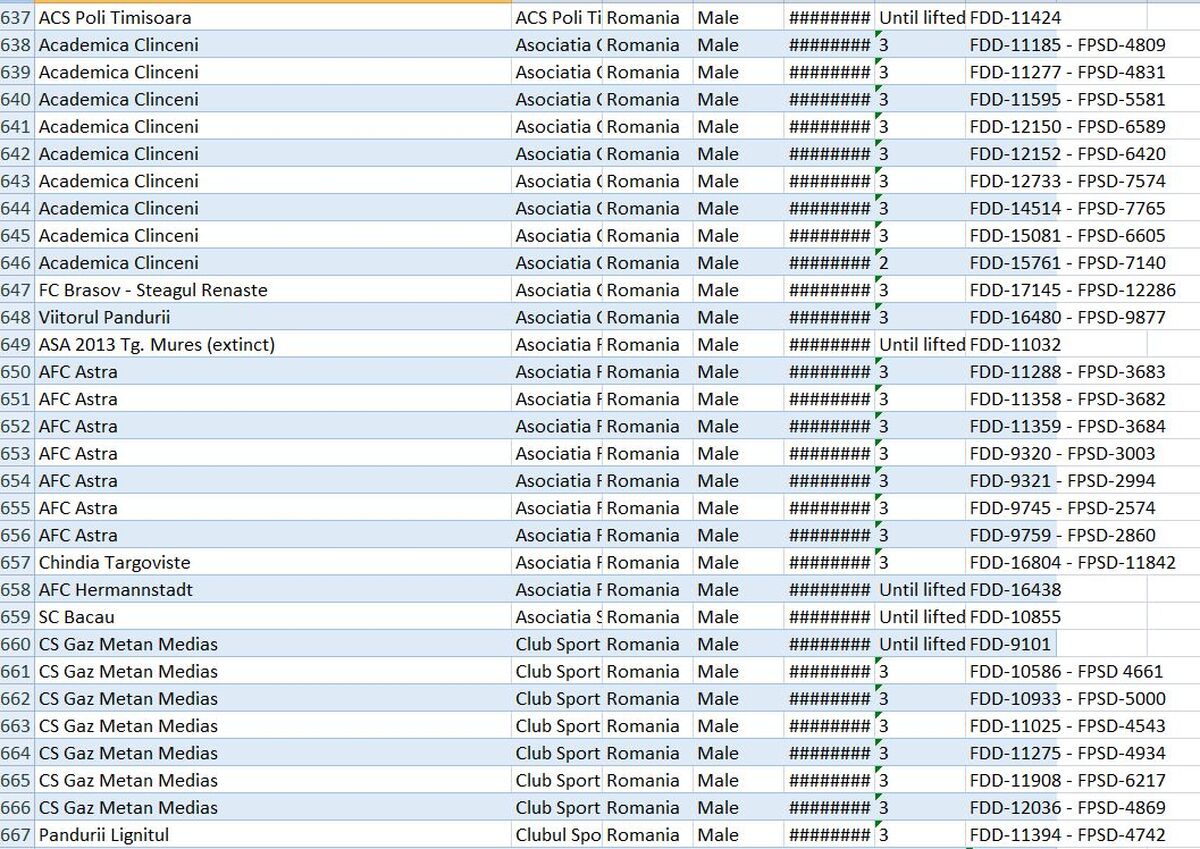This screenshot has width=1200, height=849.
Task: Select the row 649 header
Action: coord(17,344)
